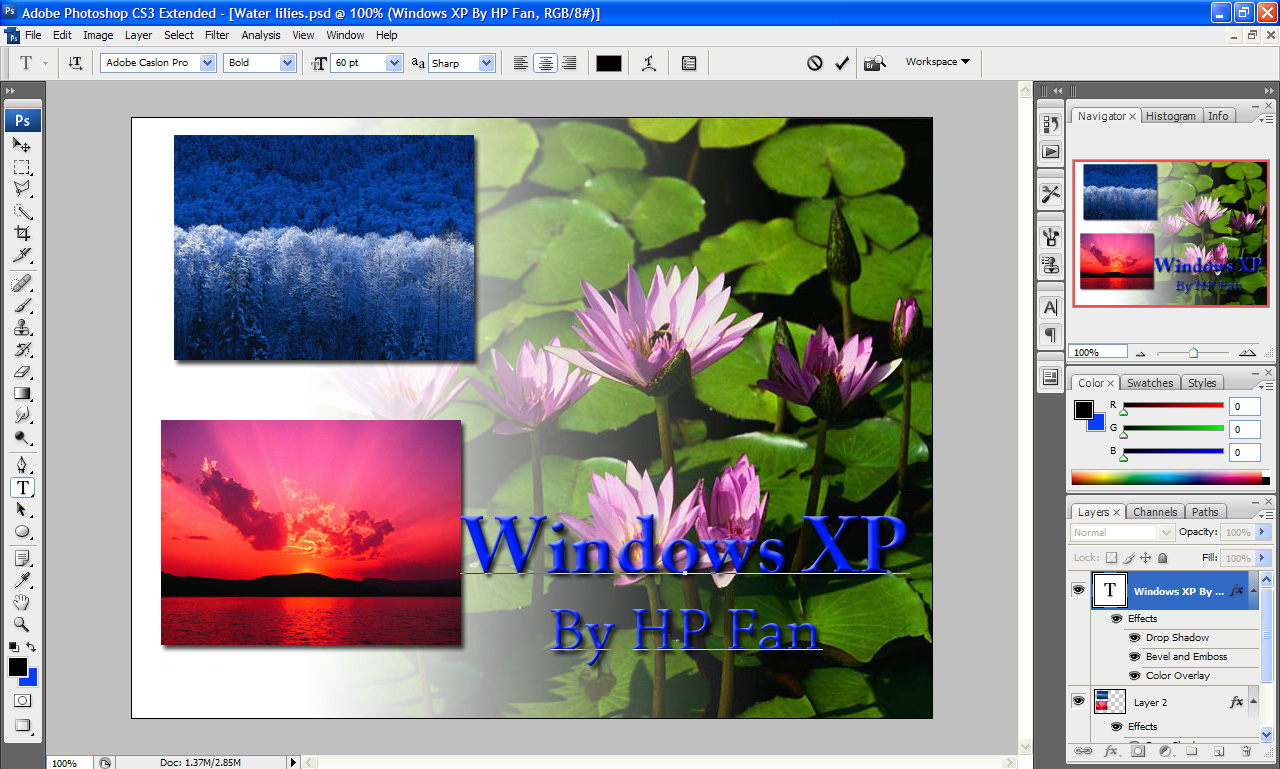Select the Rectangular Marquee tool
The image size is (1280, 769).
[22, 167]
